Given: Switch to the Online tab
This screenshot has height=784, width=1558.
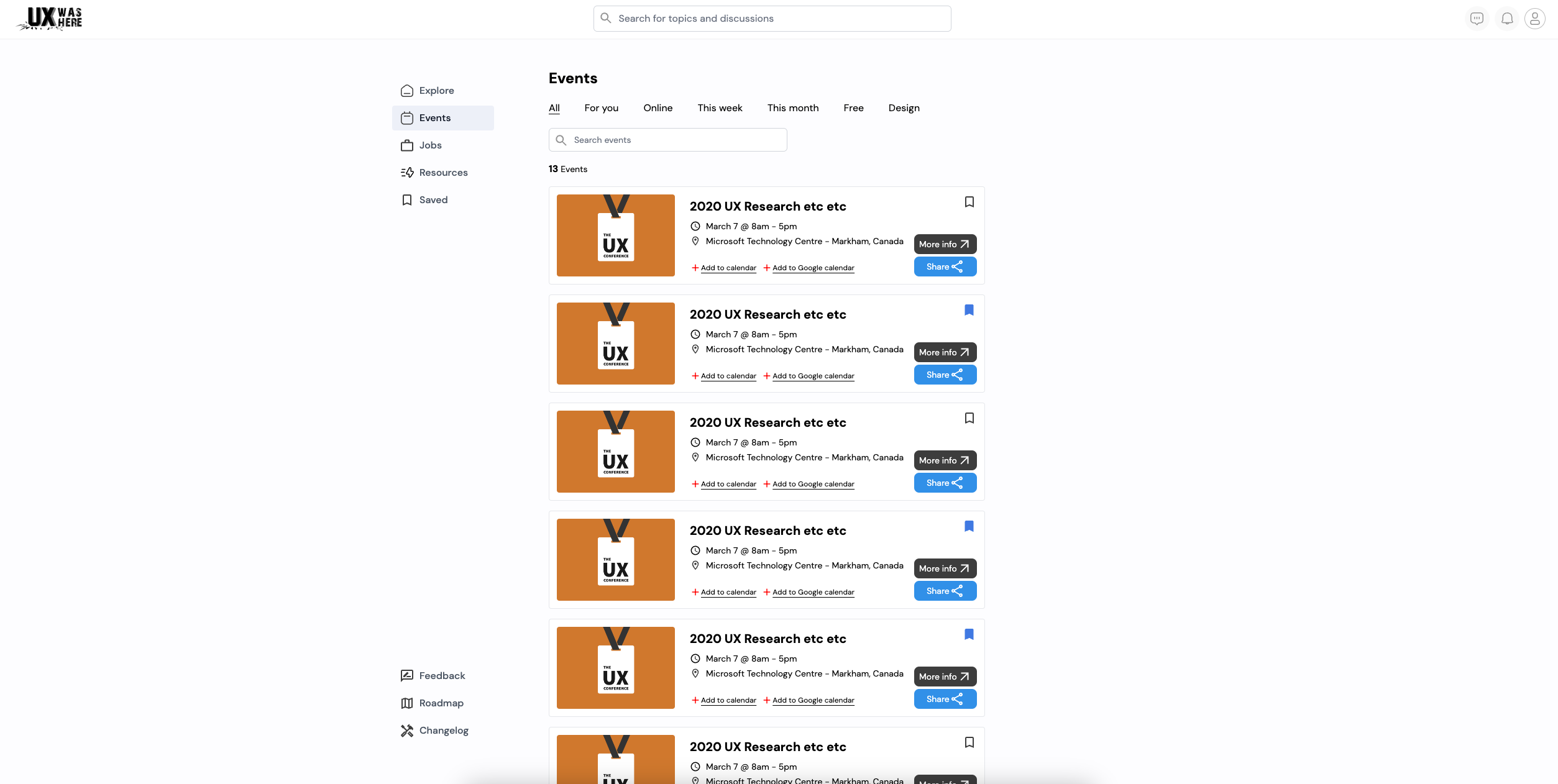Looking at the screenshot, I should click(658, 108).
